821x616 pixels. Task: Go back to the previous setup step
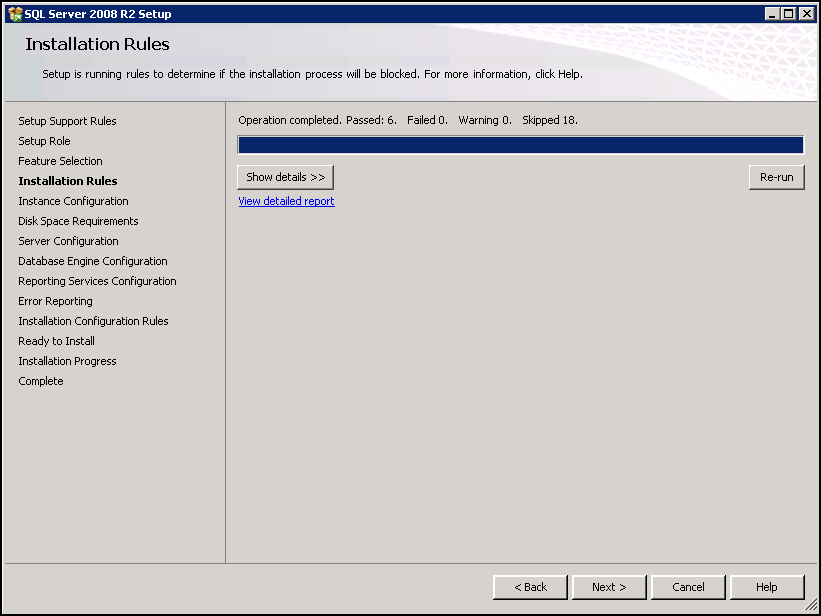click(x=530, y=587)
